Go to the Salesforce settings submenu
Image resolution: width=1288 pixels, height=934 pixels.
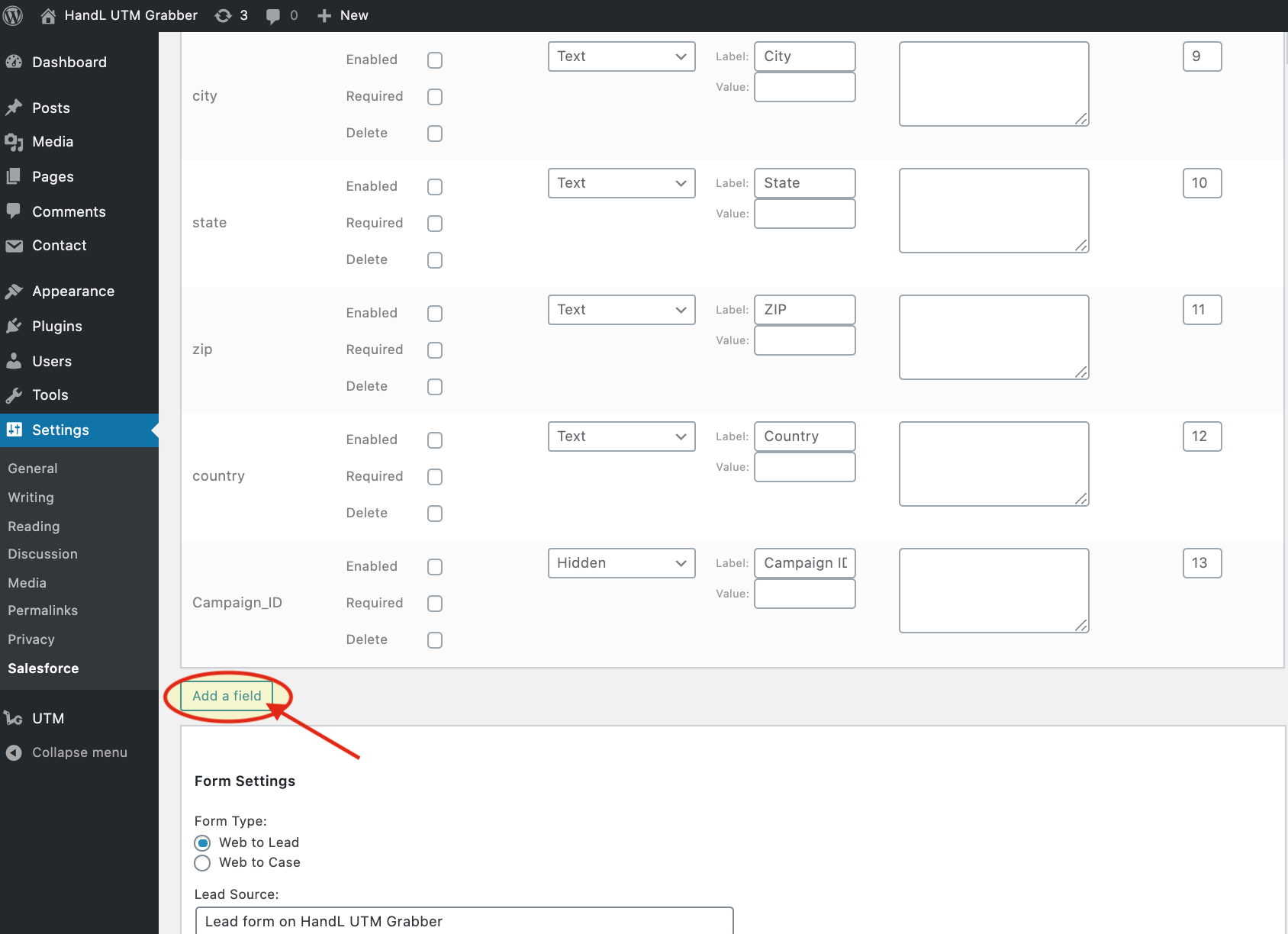(43, 668)
